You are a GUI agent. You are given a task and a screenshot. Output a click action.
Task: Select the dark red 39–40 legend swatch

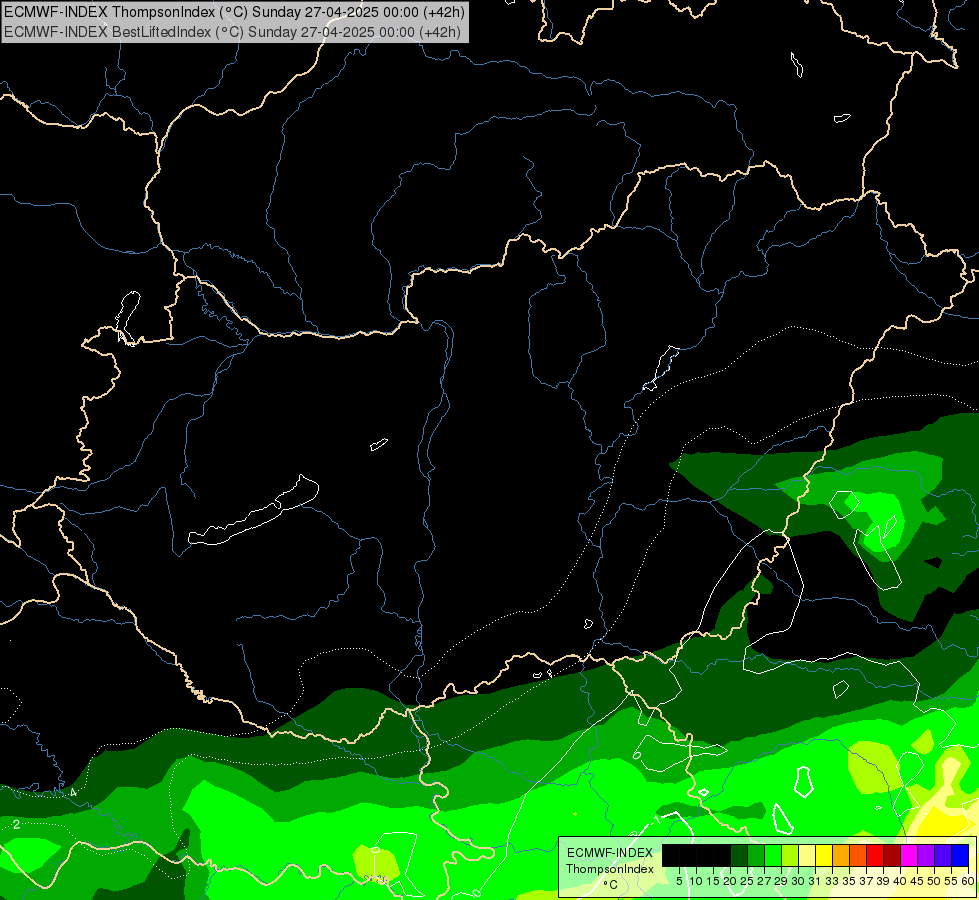click(892, 855)
